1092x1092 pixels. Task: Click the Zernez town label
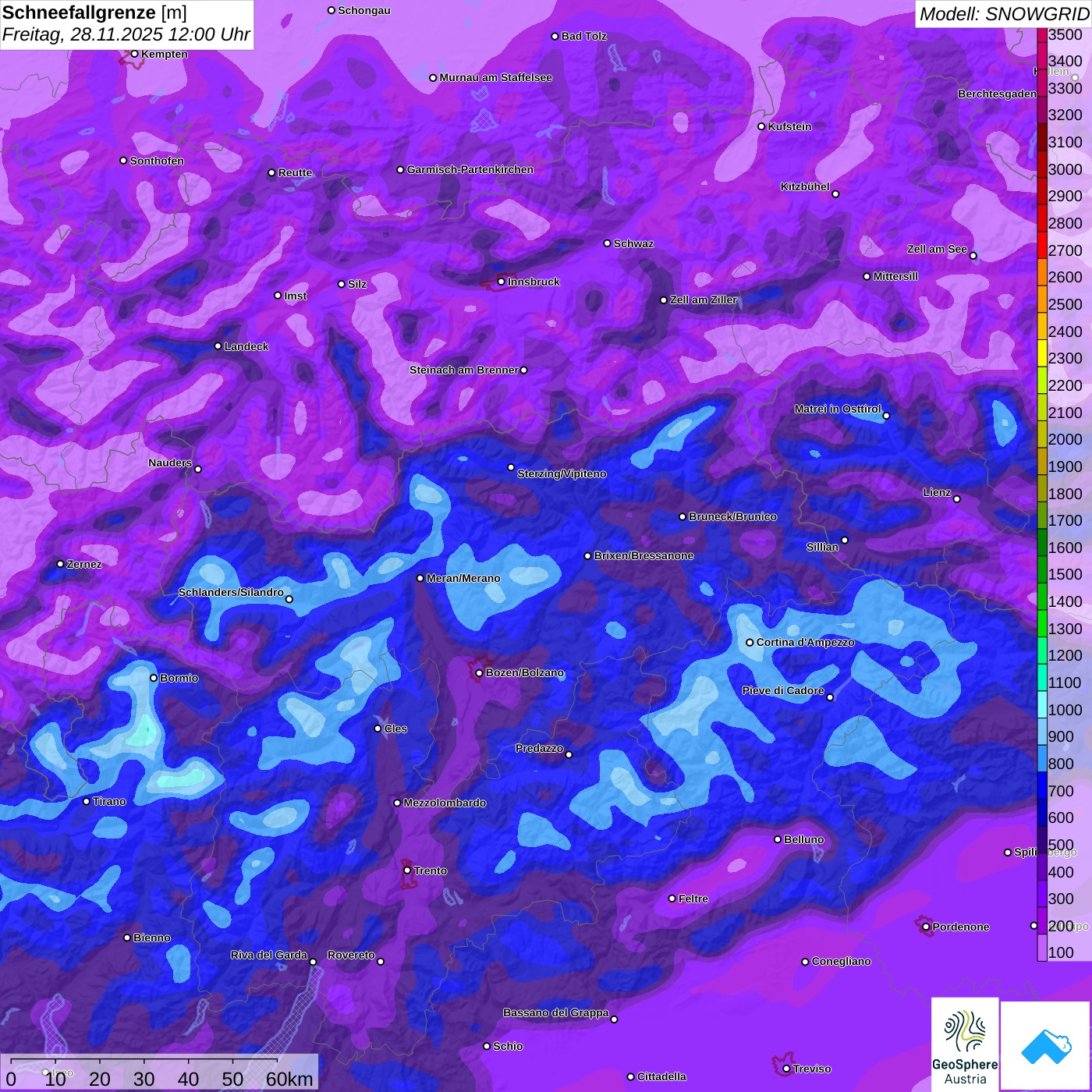click(x=84, y=564)
